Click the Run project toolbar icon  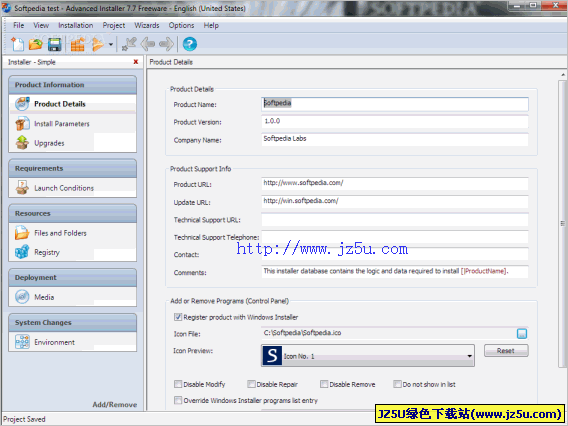[x=97, y=45]
